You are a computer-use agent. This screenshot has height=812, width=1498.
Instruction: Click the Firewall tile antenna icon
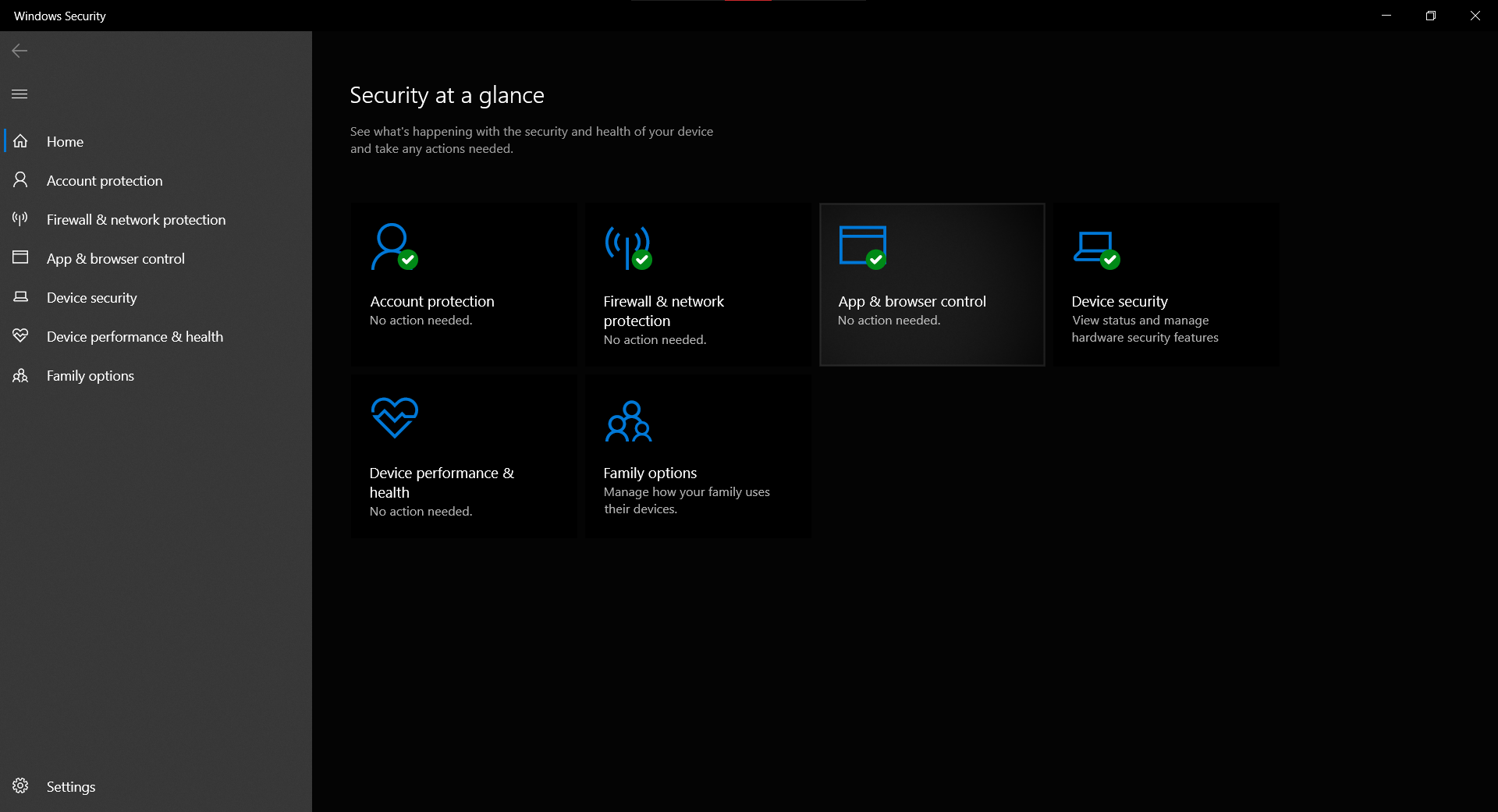pos(628,248)
